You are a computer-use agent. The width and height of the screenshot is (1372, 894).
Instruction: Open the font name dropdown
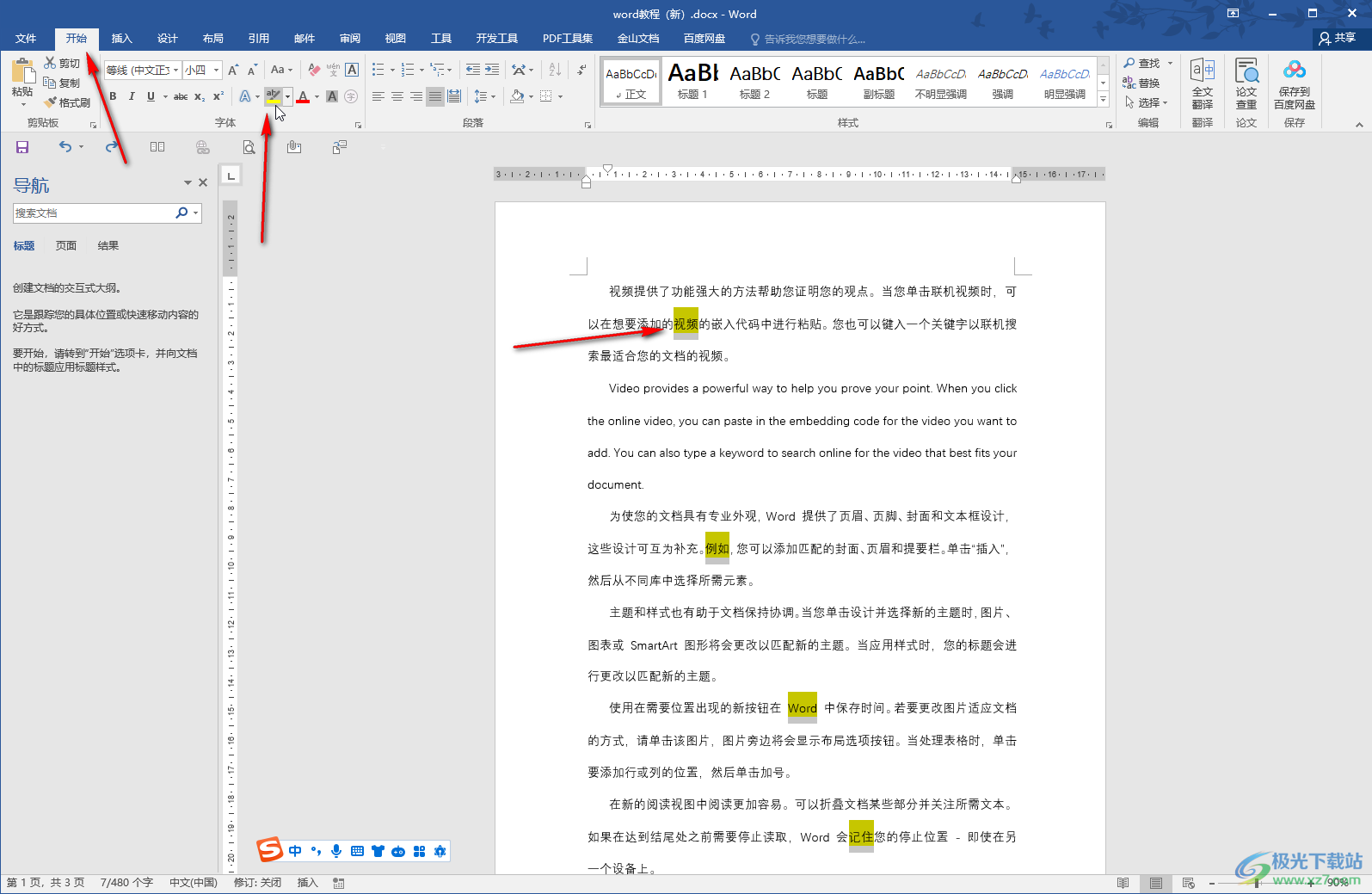pos(176,70)
